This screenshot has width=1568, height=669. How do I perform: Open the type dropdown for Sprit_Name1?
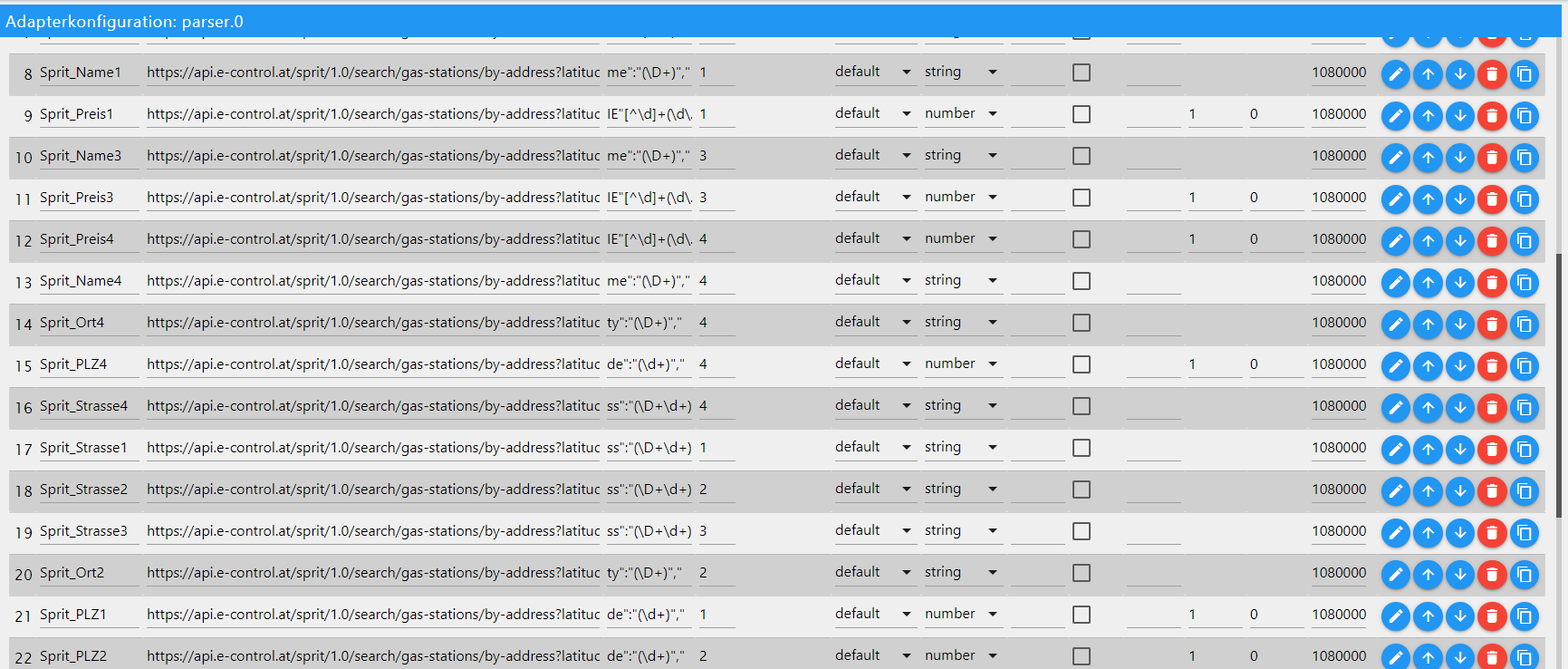[x=963, y=72]
